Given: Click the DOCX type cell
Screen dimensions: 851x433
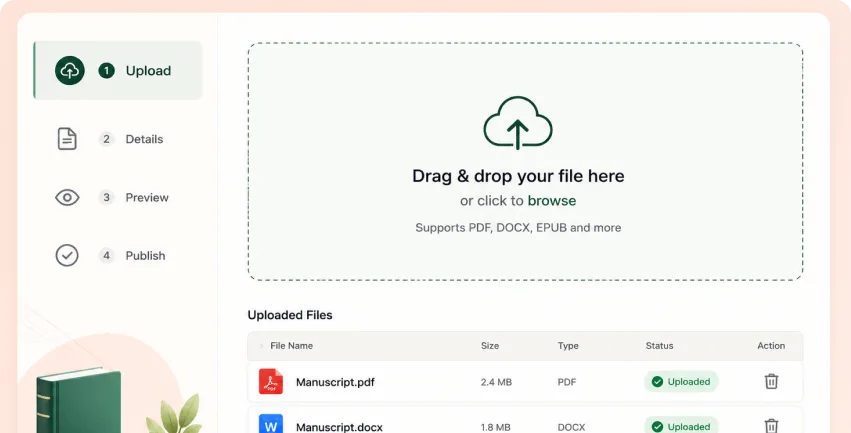Looking at the screenshot, I should [571, 427].
